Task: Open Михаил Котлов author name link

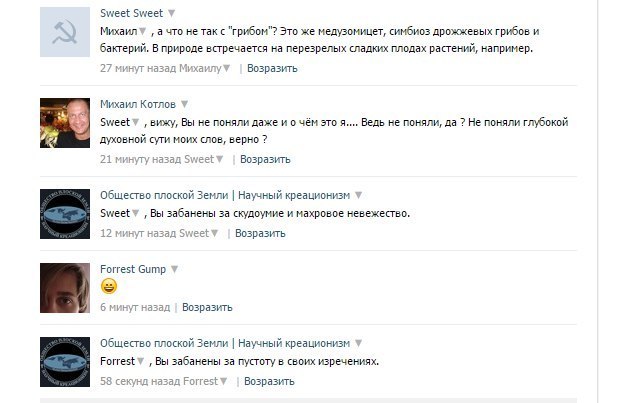Action: pyautogui.click(x=138, y=104)
